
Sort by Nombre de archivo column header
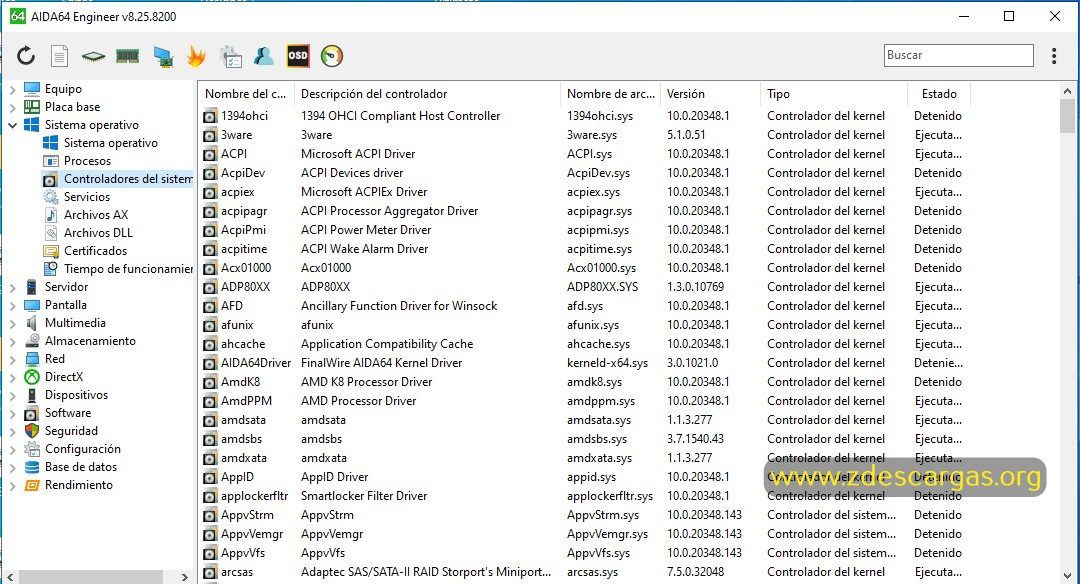tap(610, 94)
